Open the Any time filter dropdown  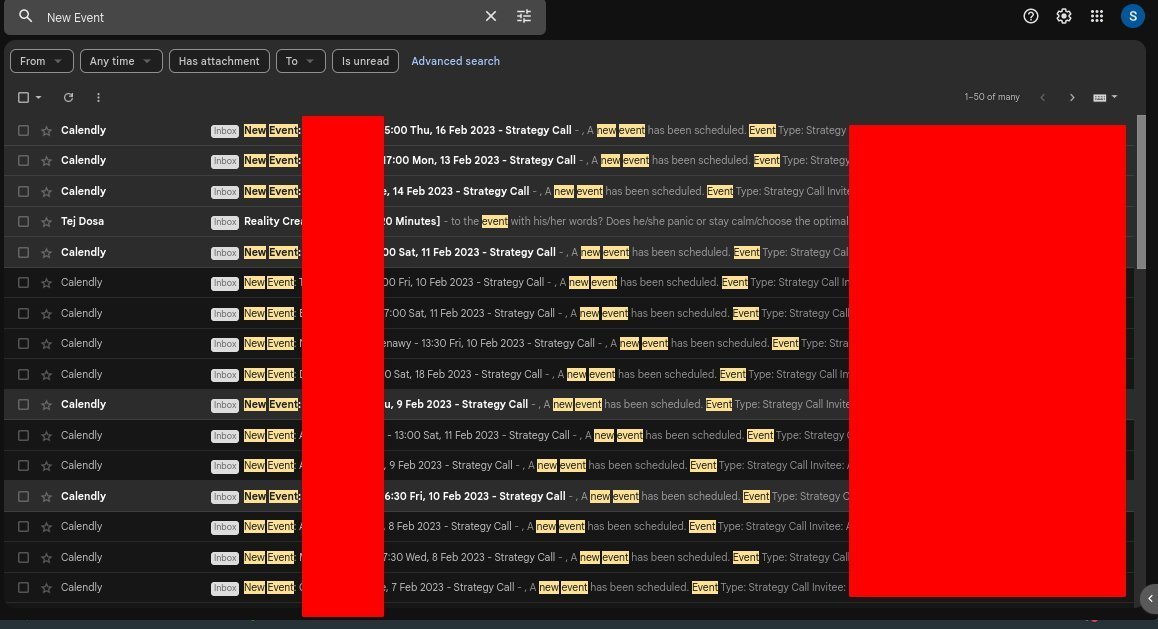coord(120,61)
